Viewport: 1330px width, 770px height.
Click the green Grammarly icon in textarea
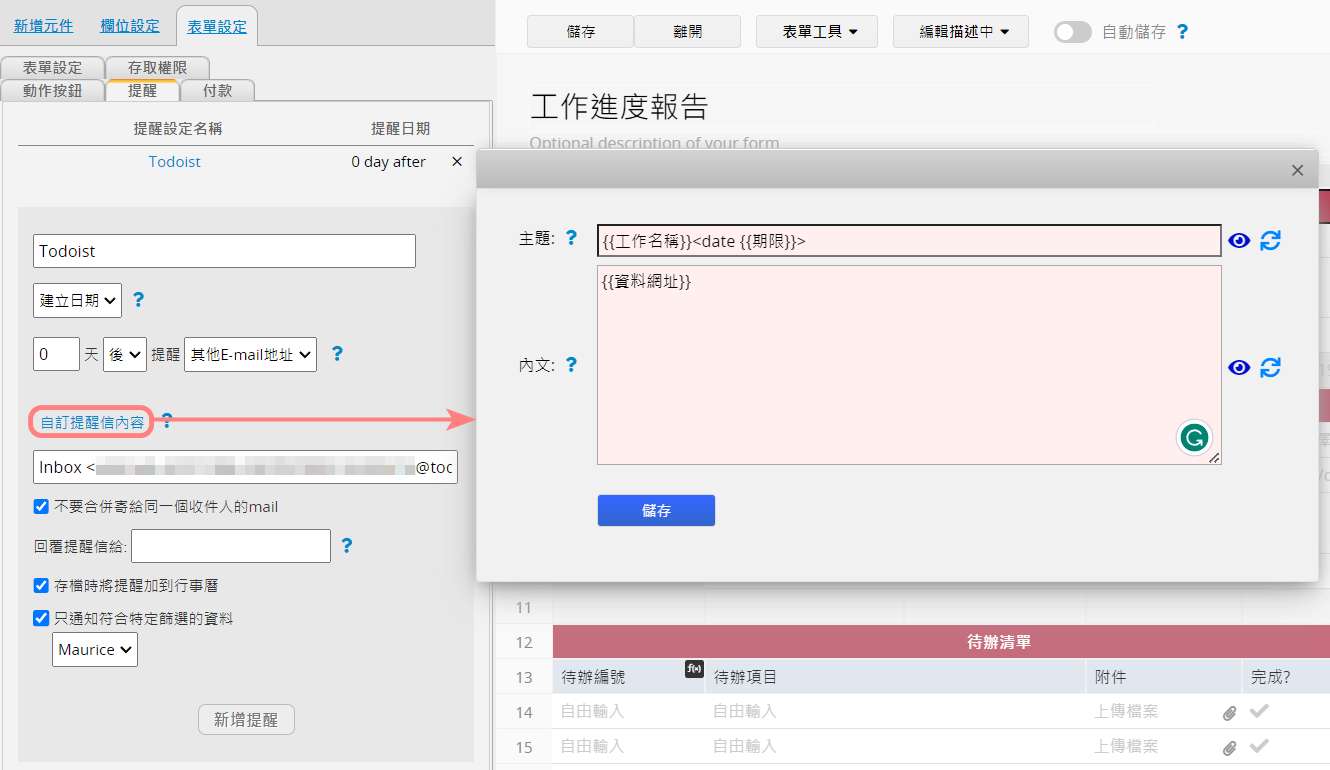[x=1194, y=437]
